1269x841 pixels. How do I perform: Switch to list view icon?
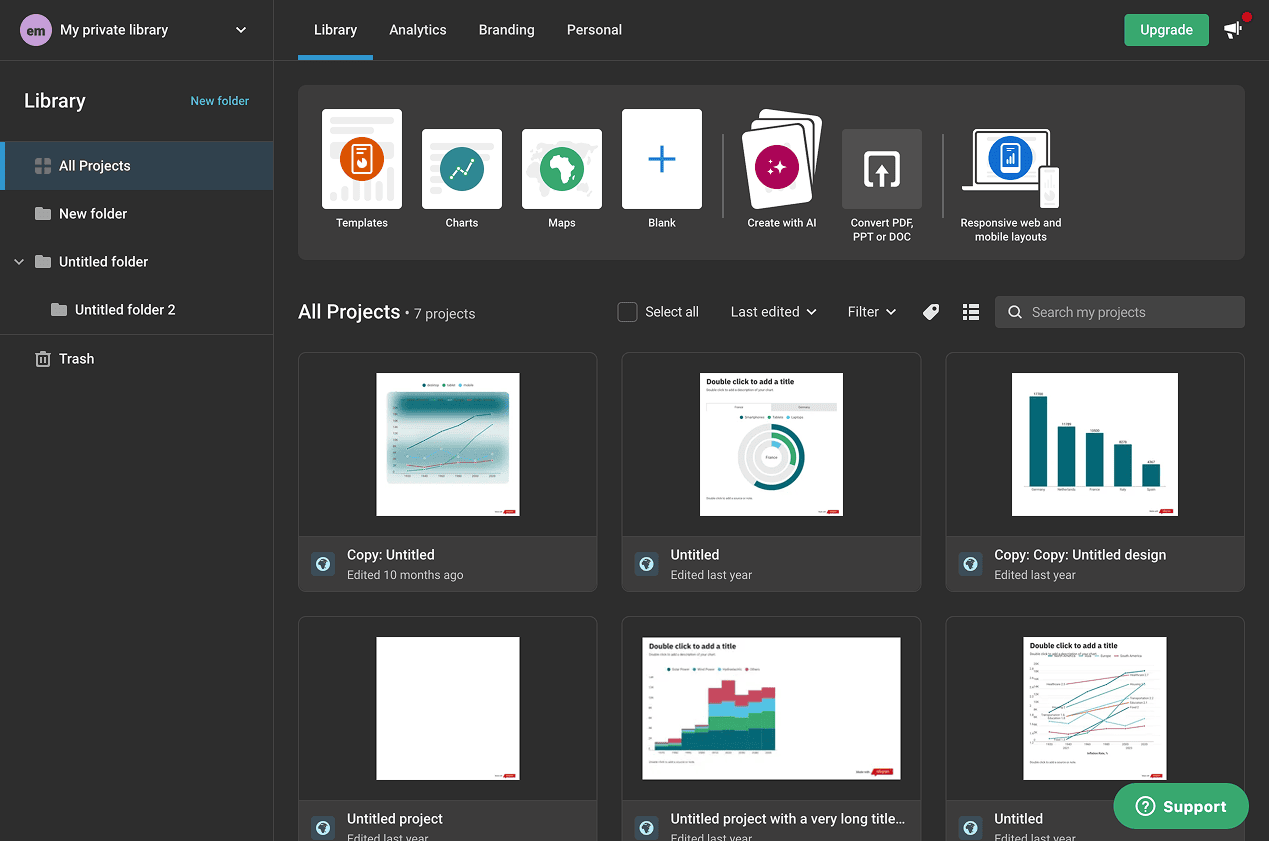click(971, 312)
